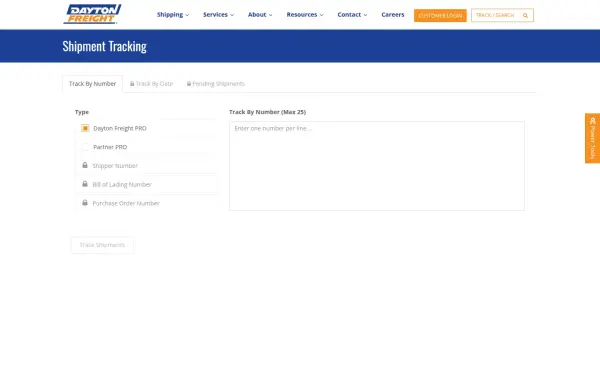This screenshot has width=600, height=375.
Task: Click the lock icon on Pending Shipments tab
Action: [189, 83]
